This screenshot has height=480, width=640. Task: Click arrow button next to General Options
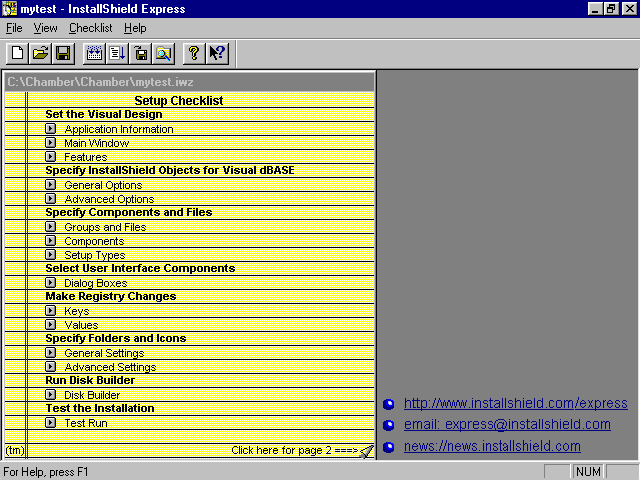point(51,184)
